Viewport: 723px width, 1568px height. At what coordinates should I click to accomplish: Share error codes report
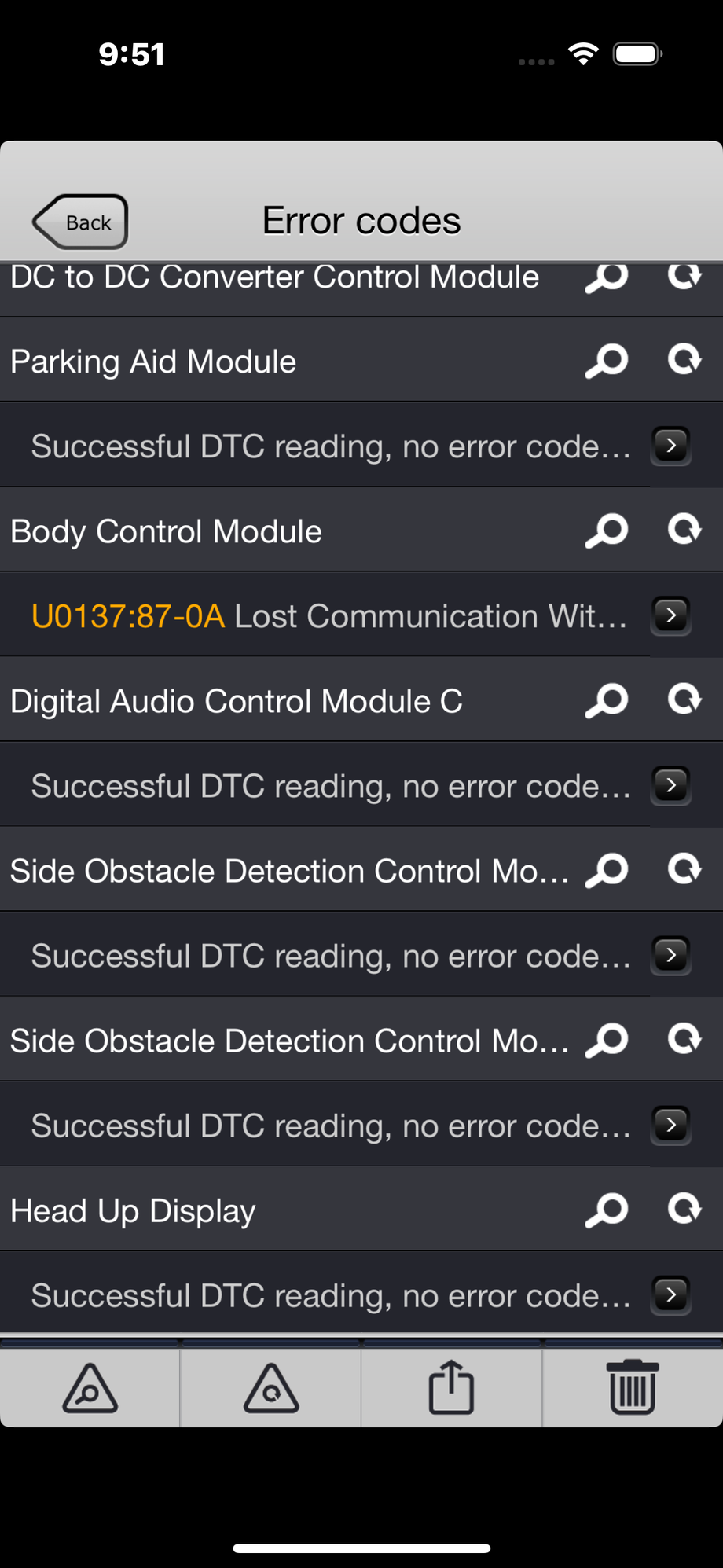click(451, 1389)
